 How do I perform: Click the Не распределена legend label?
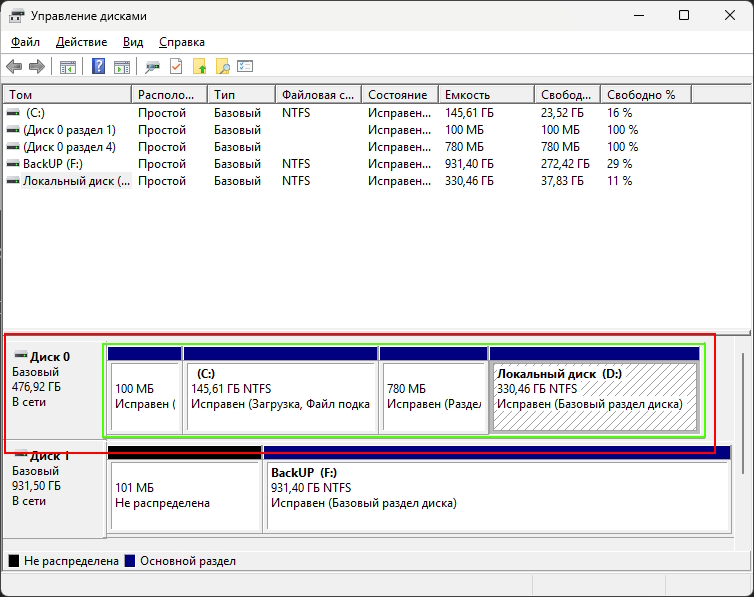(71, 561)
